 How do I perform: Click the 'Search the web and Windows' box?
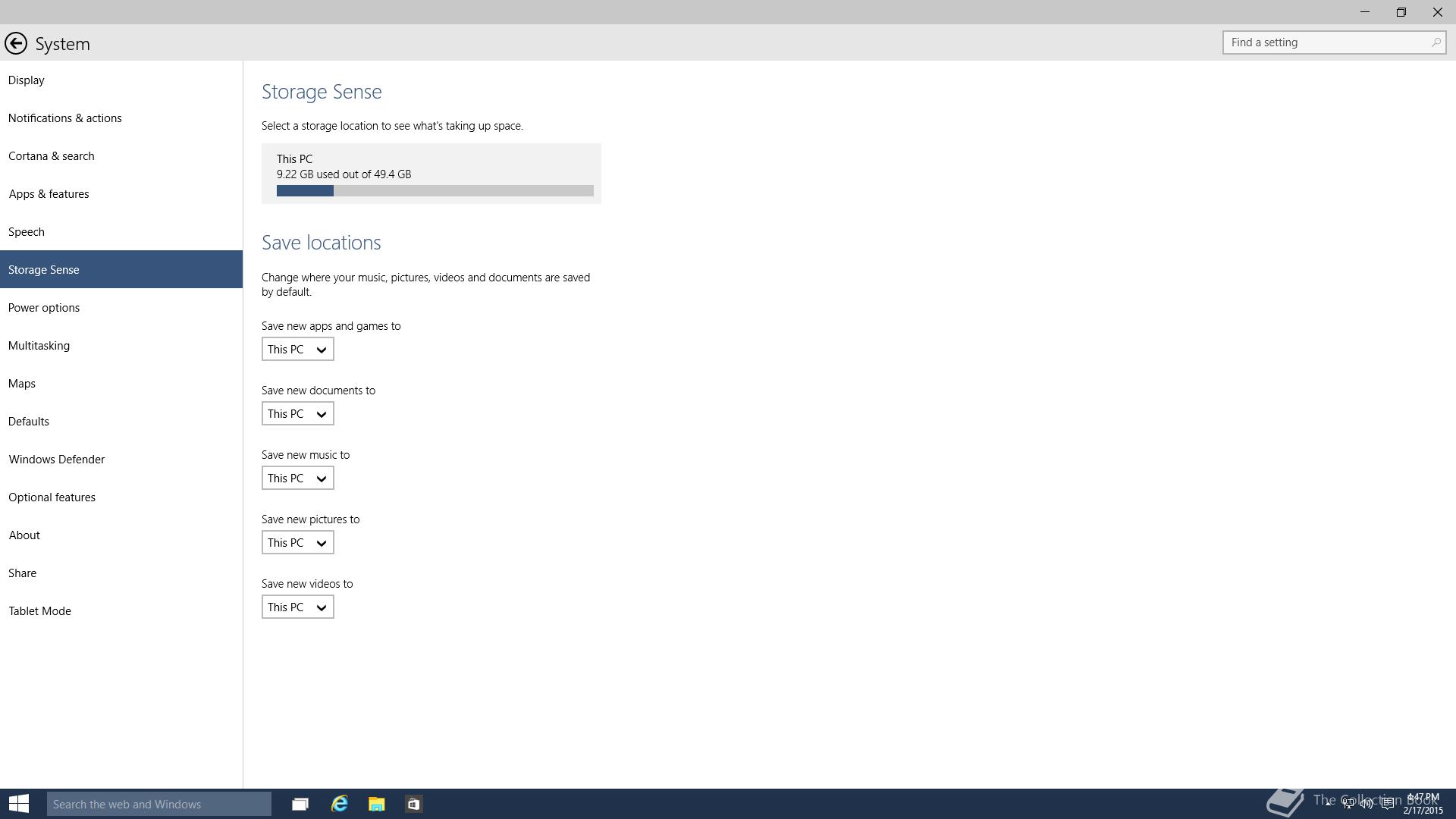pyautogui.click(x=159, y=804)
